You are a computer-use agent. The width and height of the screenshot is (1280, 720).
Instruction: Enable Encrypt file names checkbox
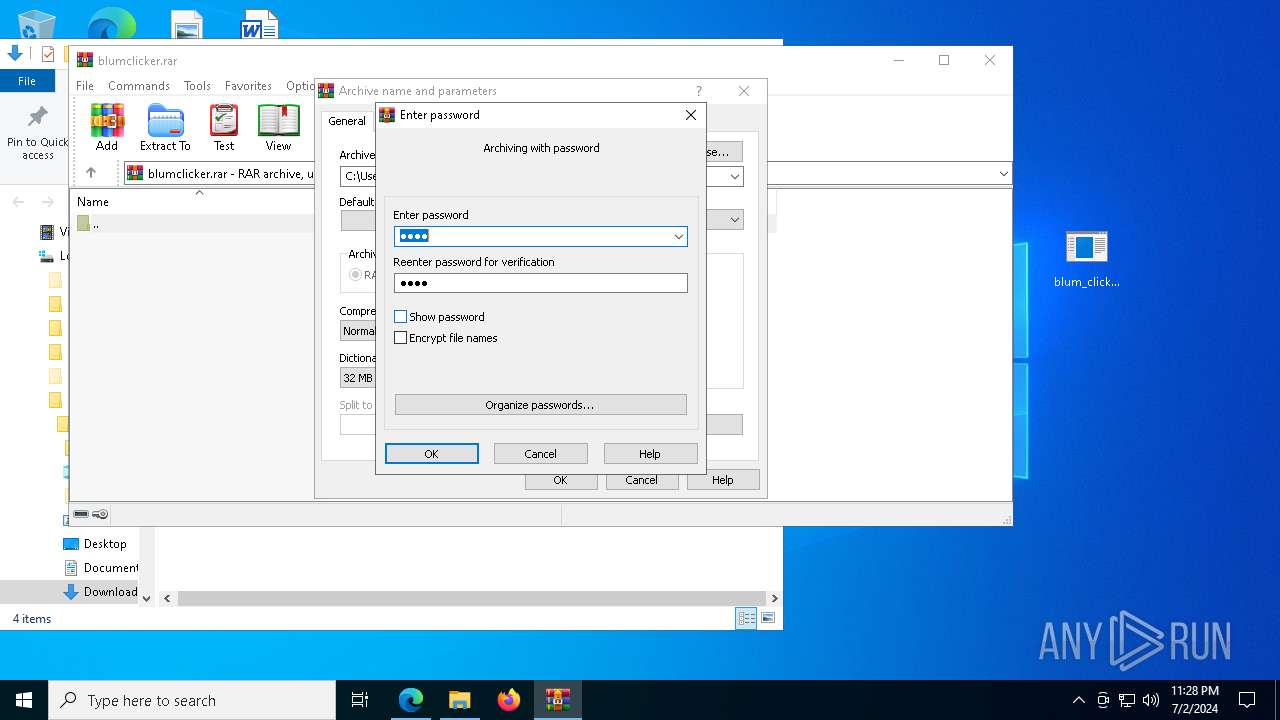tap(401, 338)
